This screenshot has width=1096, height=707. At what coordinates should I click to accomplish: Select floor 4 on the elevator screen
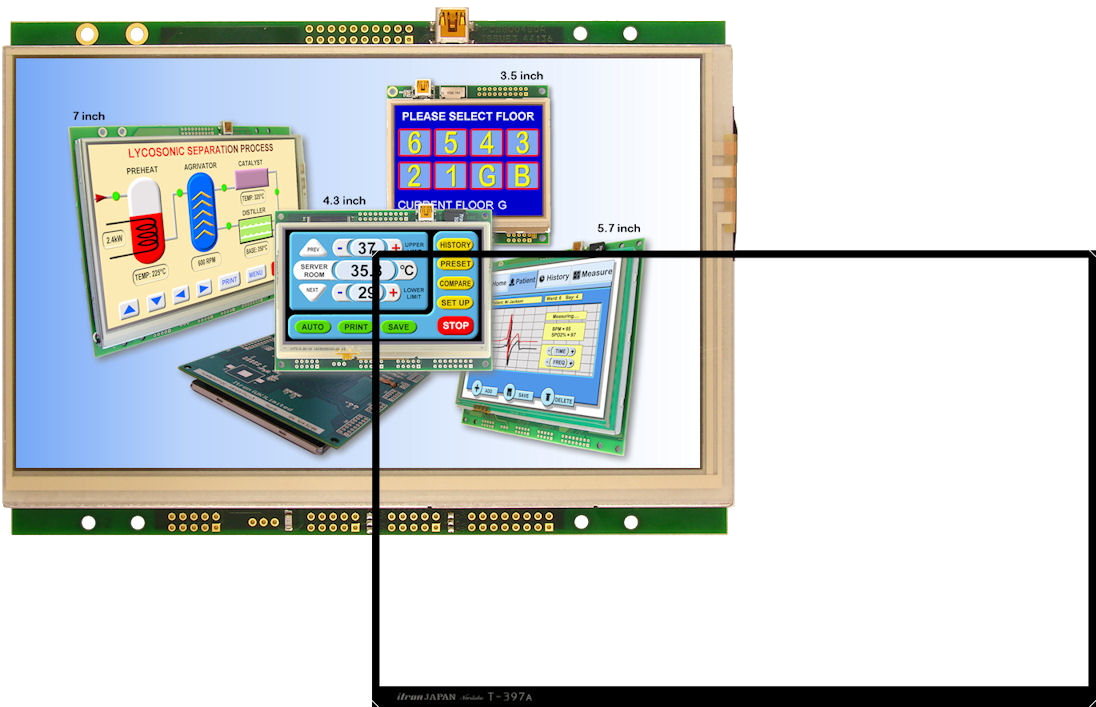point(486,143)
